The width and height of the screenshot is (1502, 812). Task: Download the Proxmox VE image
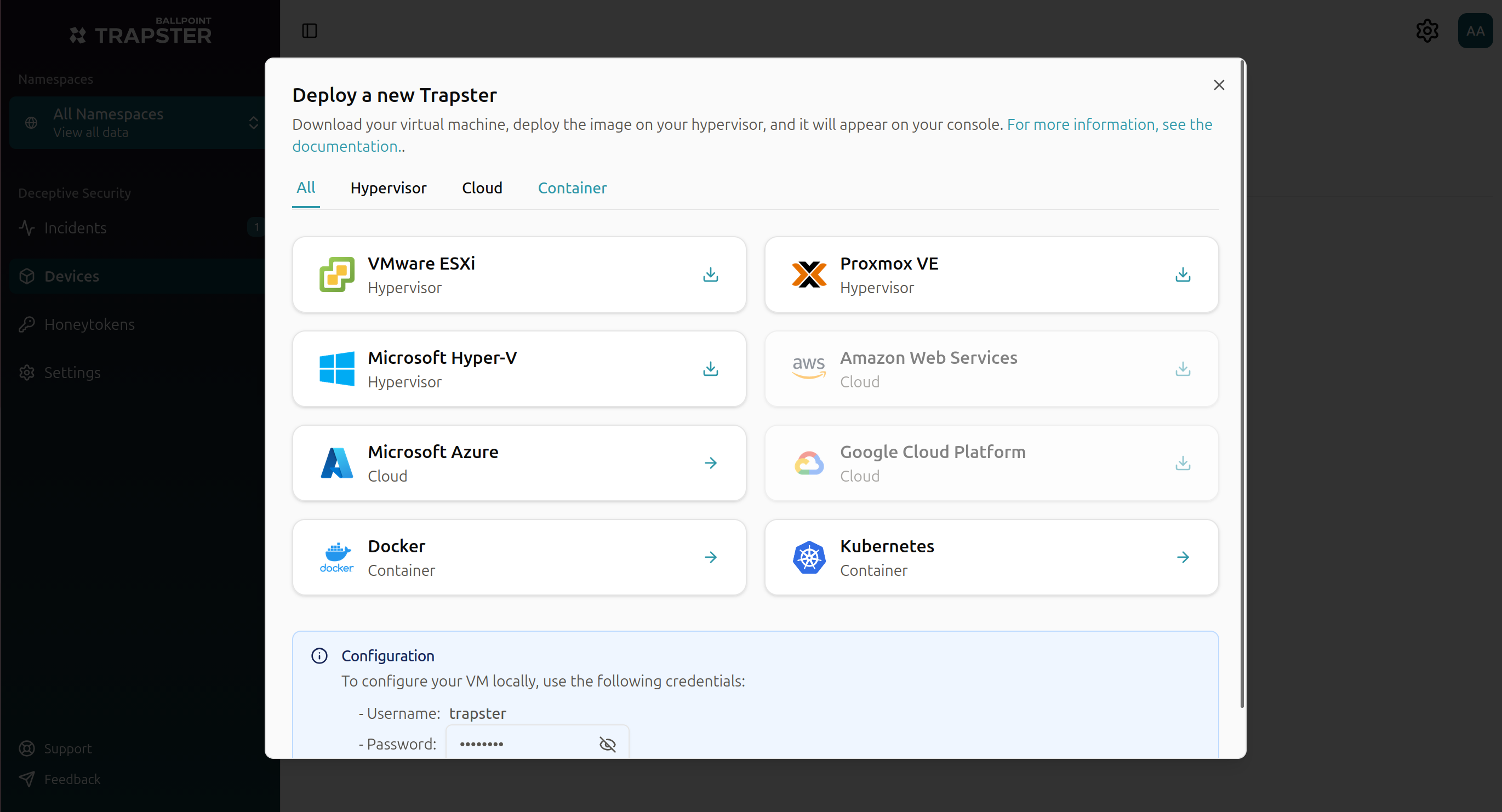(x=1183, y=275)
